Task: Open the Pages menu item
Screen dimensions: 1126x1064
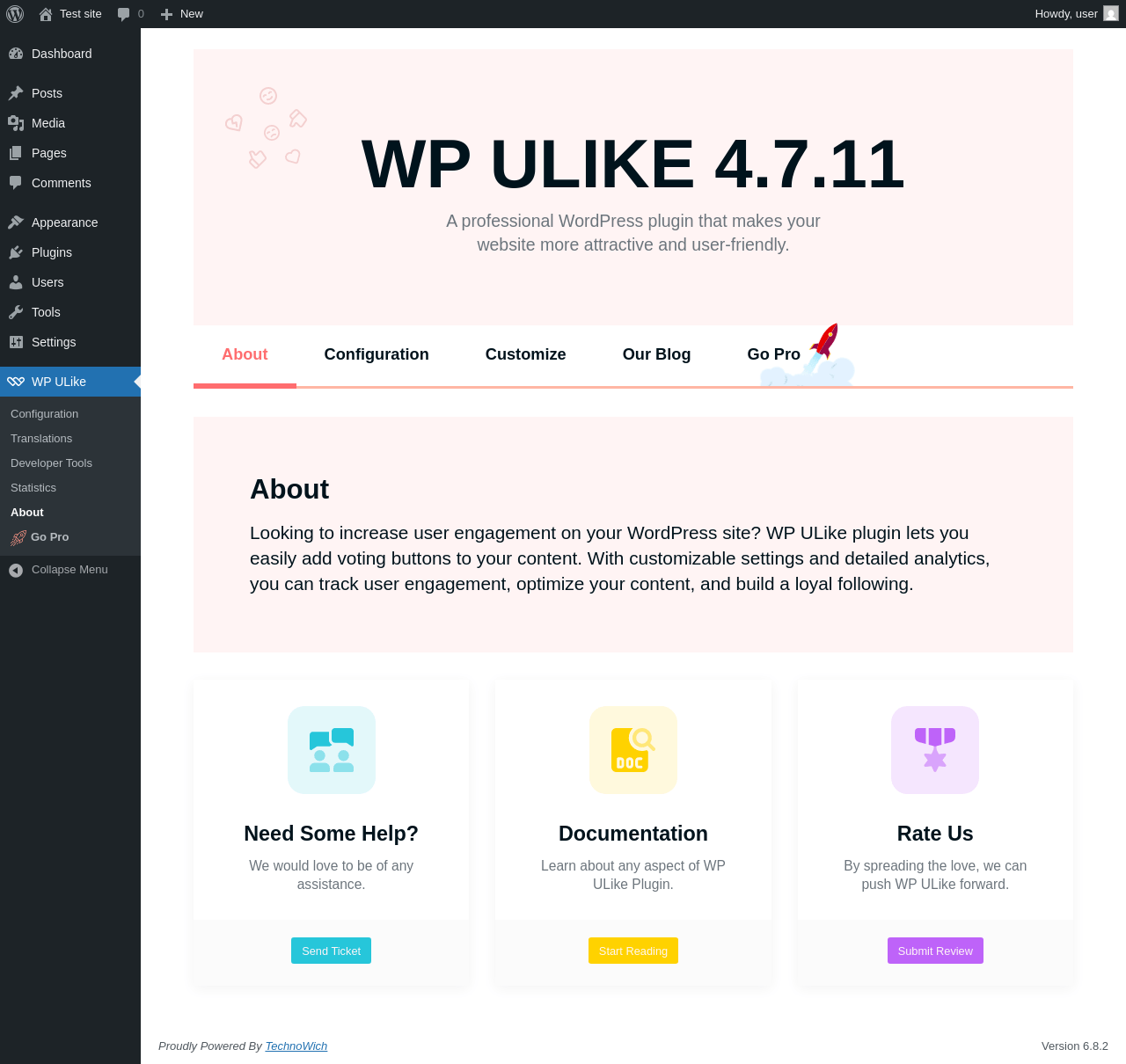Action: tap(70, 153)
